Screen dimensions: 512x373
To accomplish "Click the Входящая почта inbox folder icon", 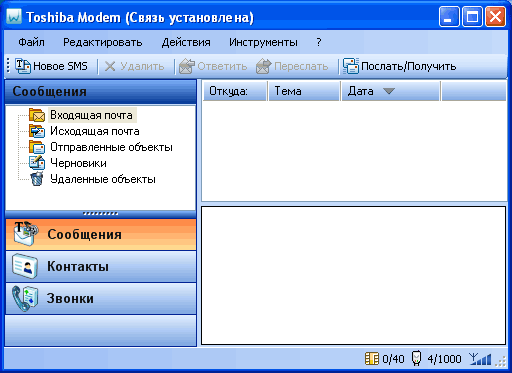I will point(37,115).
